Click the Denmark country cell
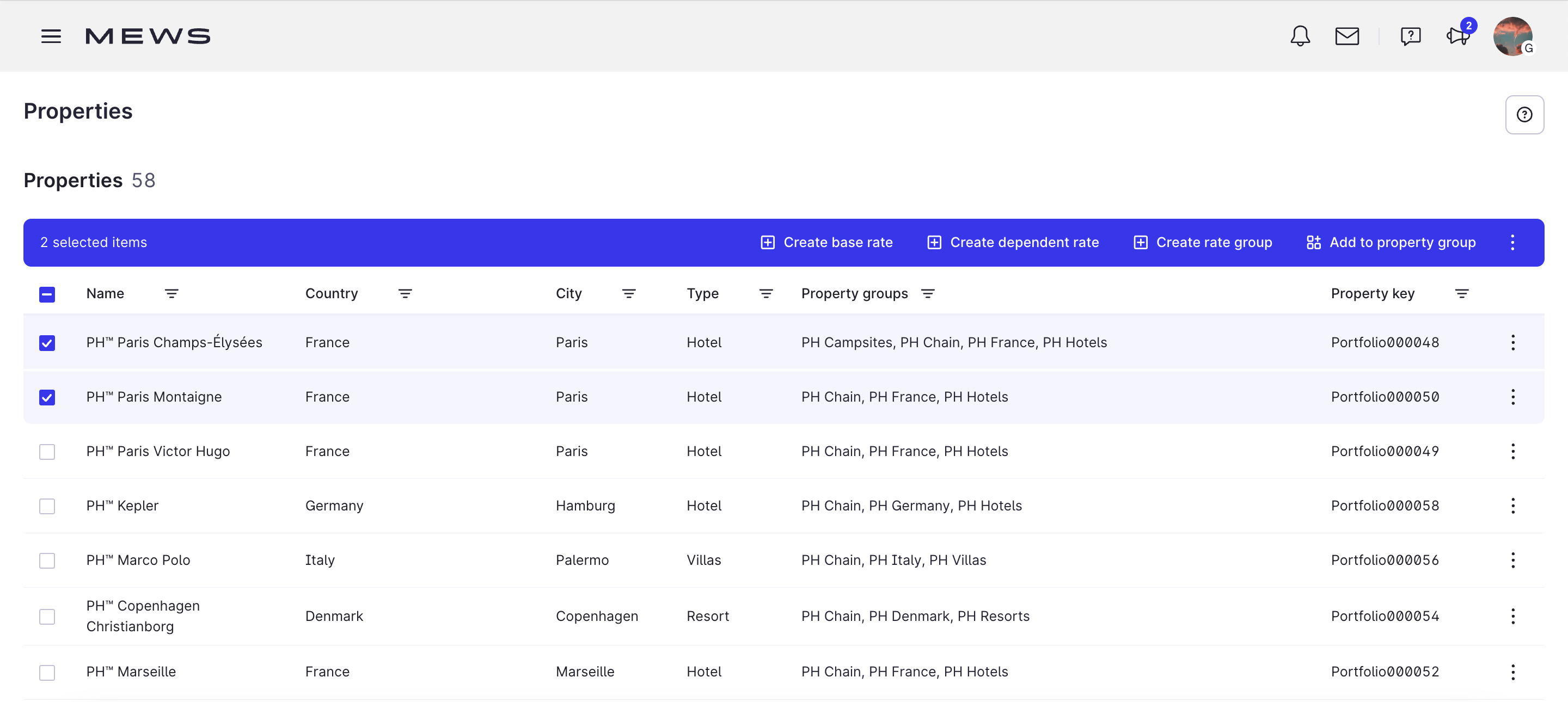This screenshot has width=1568, height=702. 334,616
